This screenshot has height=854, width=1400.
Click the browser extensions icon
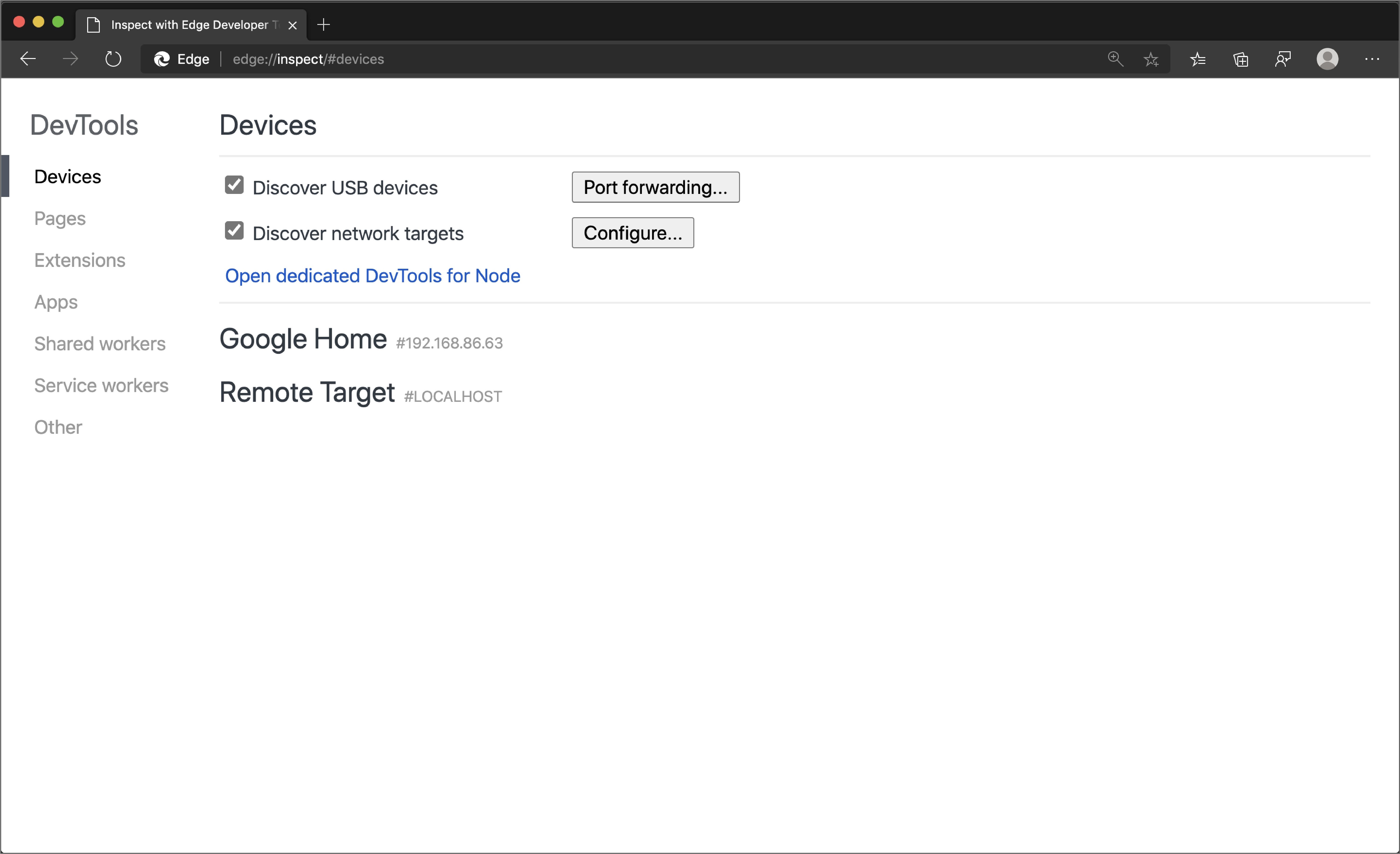pos(1243,59)
